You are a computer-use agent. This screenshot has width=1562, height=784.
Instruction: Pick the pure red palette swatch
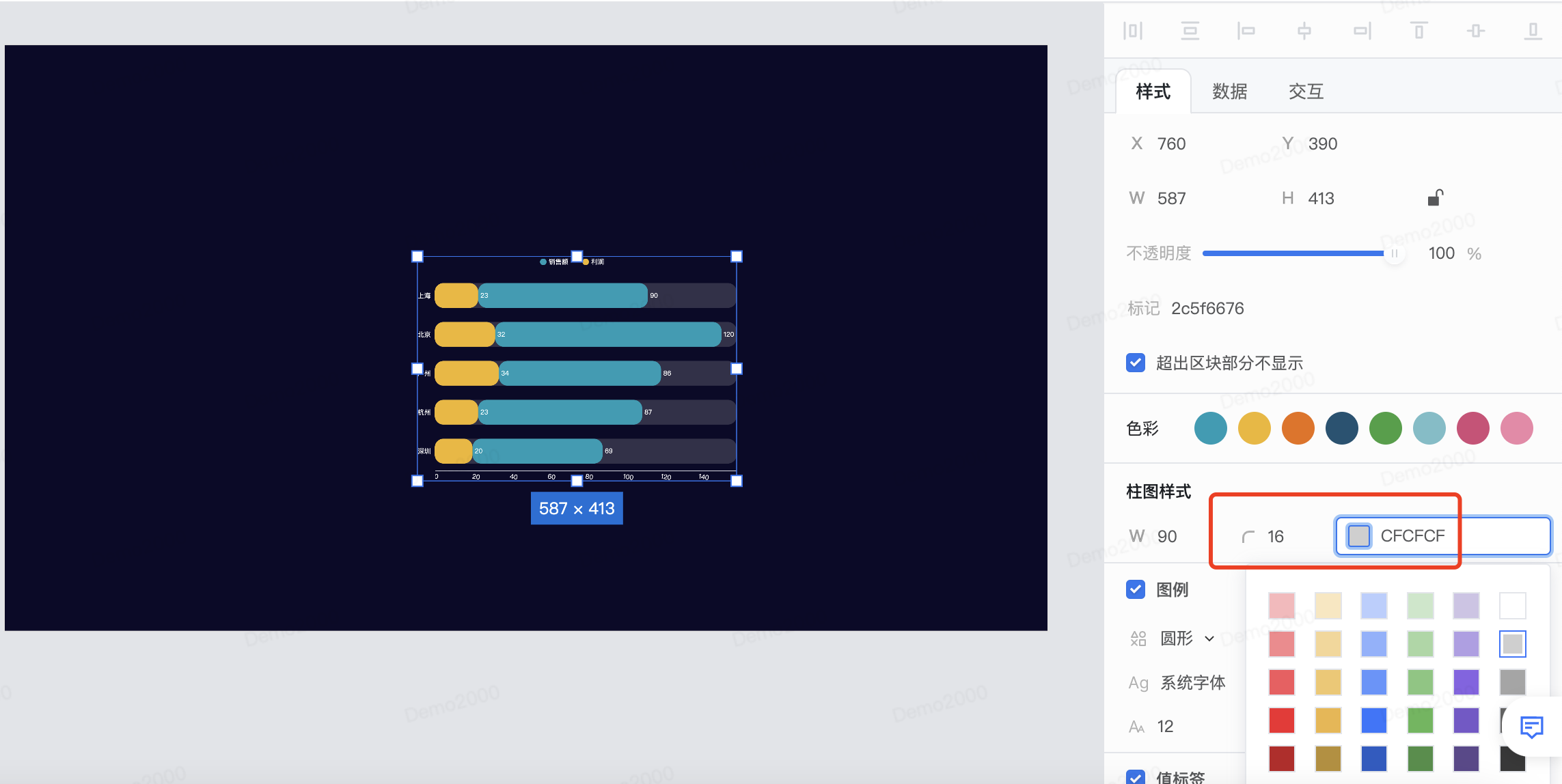pos(1282,720)
